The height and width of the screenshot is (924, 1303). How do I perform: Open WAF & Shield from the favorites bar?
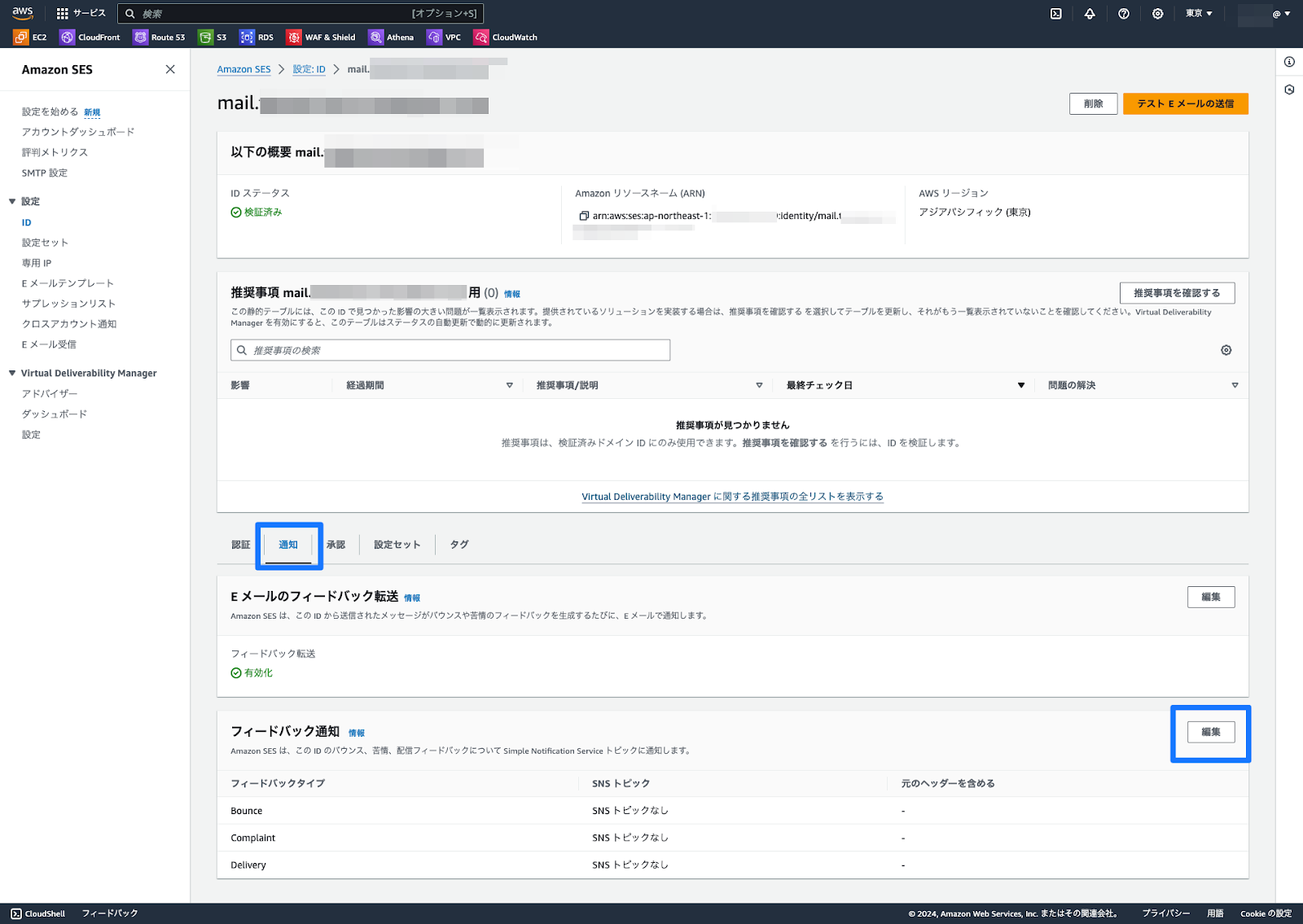[x=320, y=37]
